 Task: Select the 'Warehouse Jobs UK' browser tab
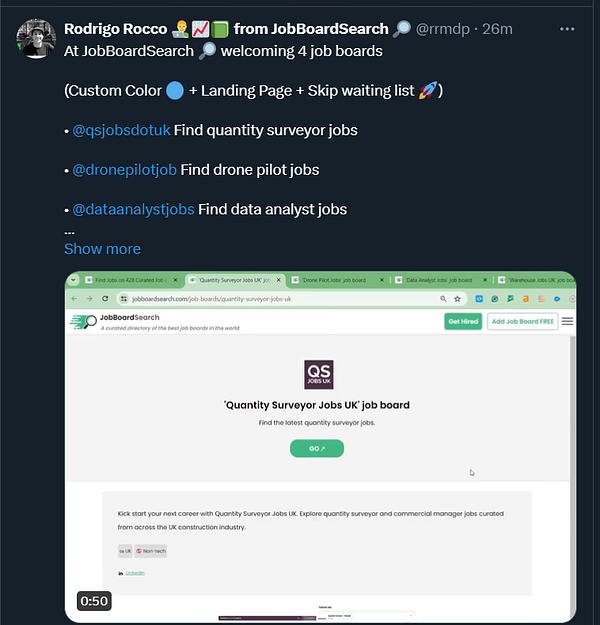(x=538, y=280)
